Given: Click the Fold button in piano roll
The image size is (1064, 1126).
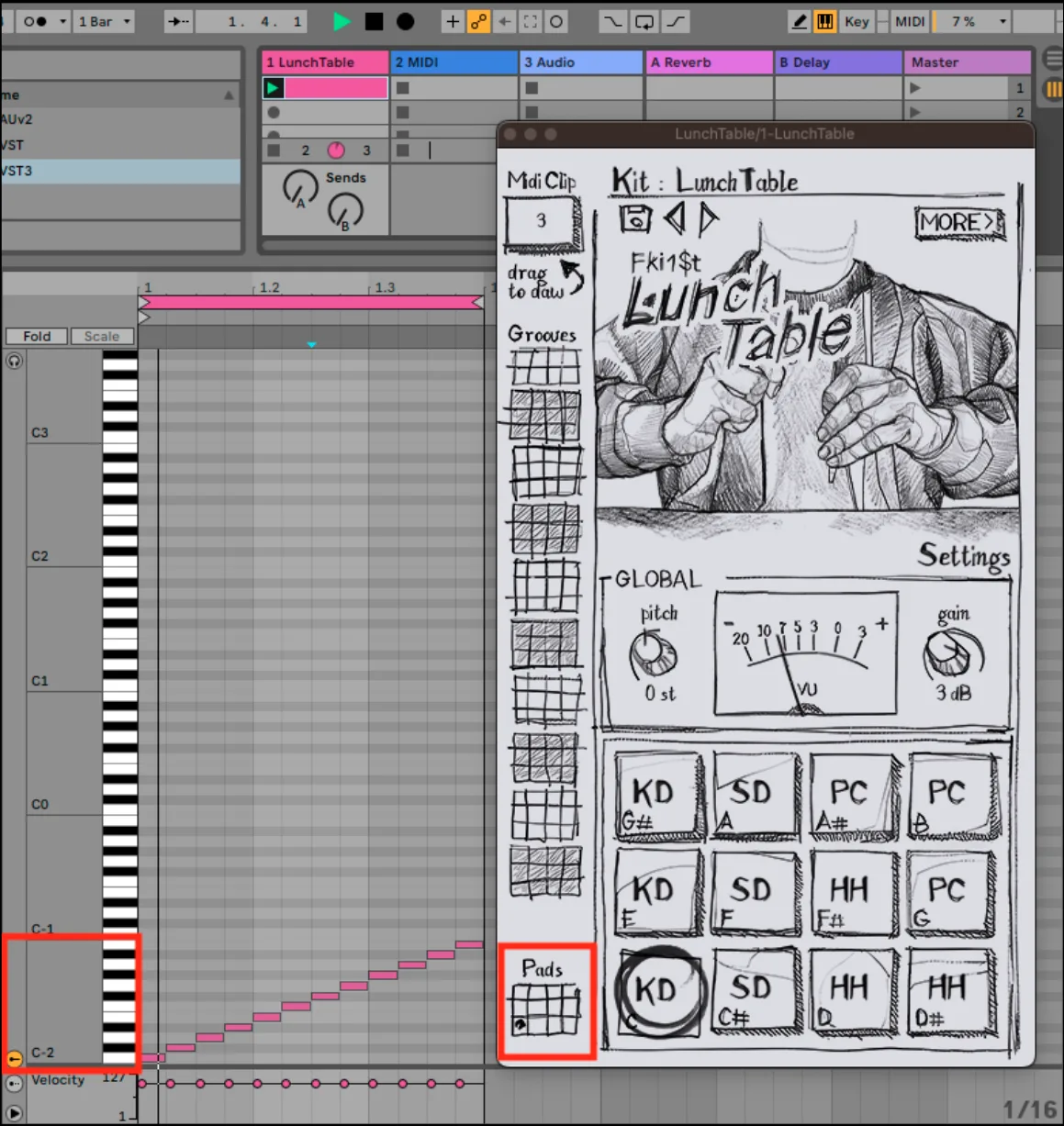Looking at the screenshot, I should (37, 336).
